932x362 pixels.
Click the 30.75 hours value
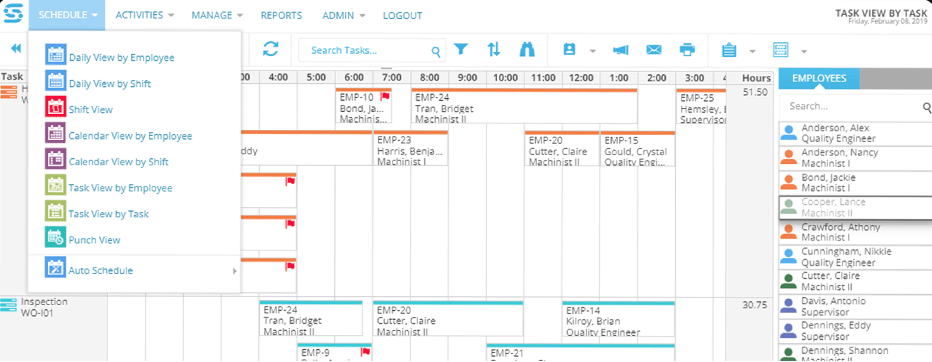pyautogui.click(x=755, y=305)
